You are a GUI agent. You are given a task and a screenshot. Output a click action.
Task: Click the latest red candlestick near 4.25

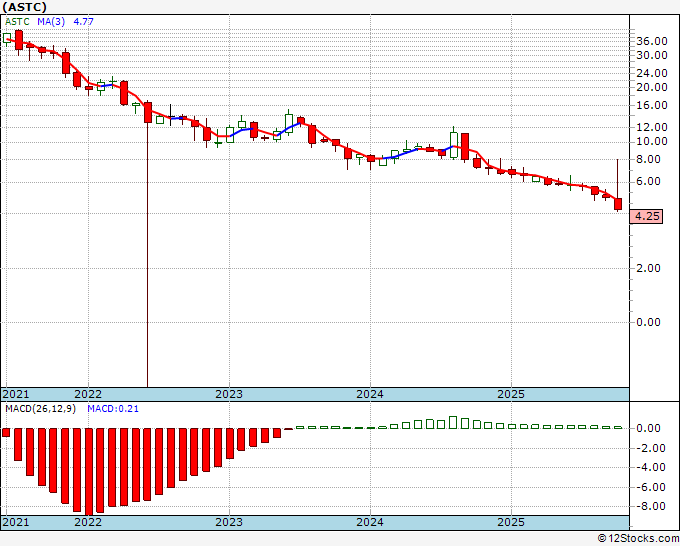618,204
